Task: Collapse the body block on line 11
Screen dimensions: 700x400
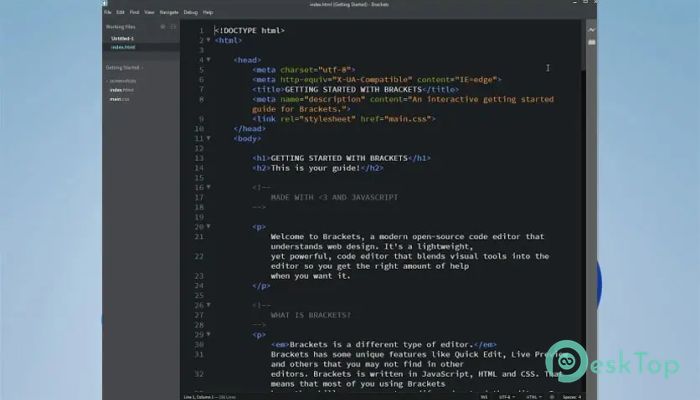Action: (x=208, y=138)
